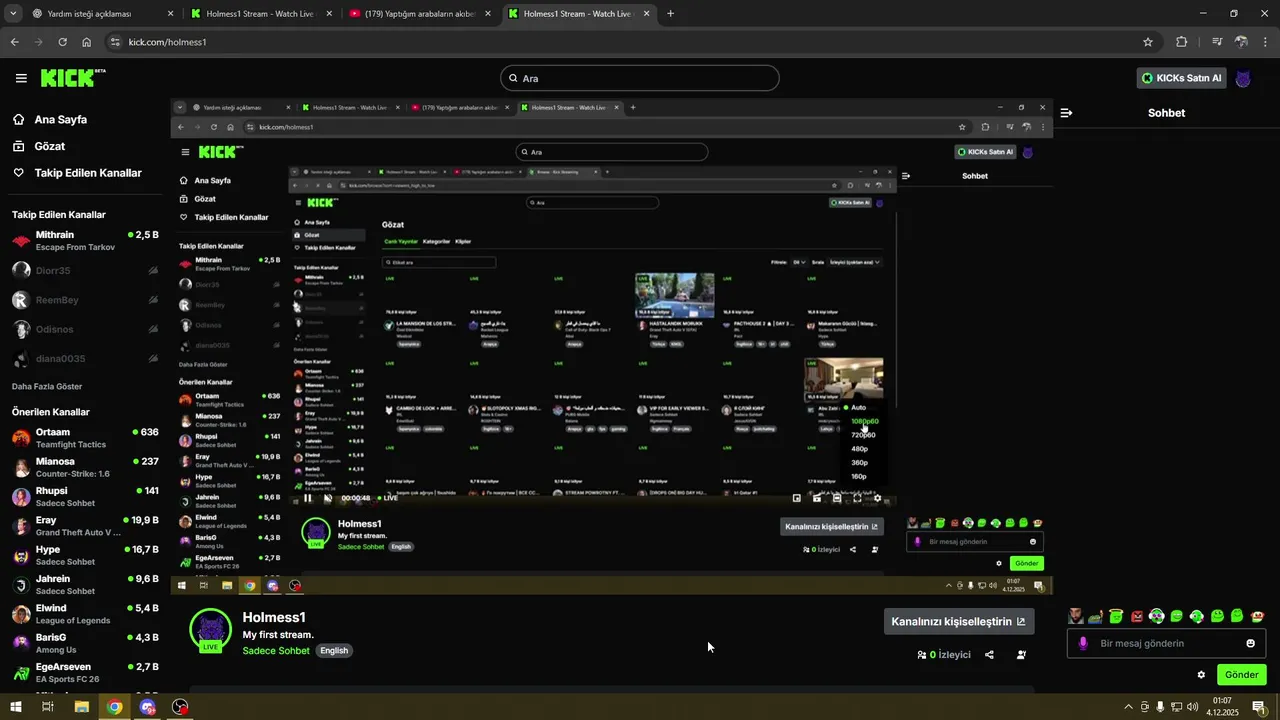Open Chrome extensions puzzle icon
1280x720 pixels.
(x=1182, y=42)
